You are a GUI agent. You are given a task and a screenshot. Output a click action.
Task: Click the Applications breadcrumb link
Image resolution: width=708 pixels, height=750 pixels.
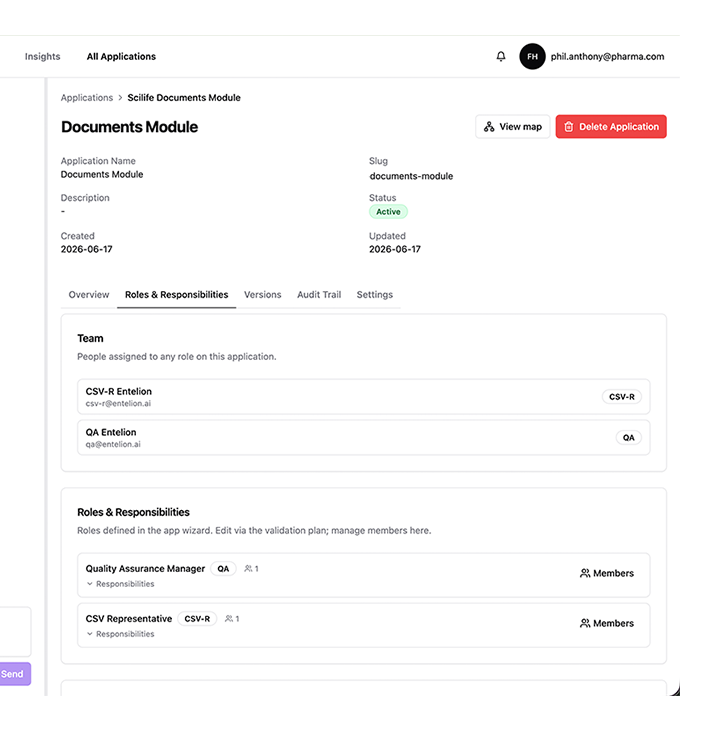click(87, 98)
